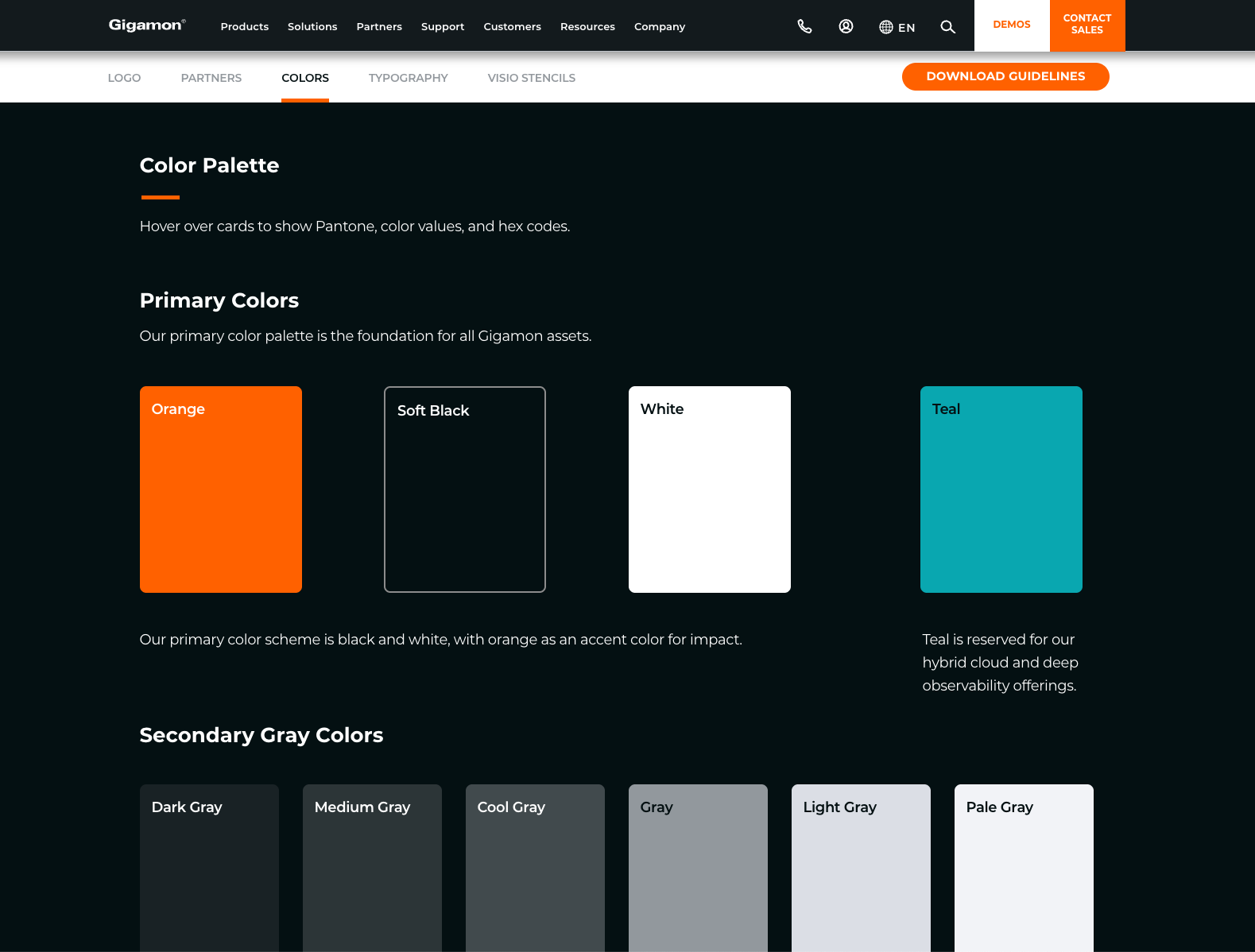Click Download Guidelines button

[x=1005, y=76]
